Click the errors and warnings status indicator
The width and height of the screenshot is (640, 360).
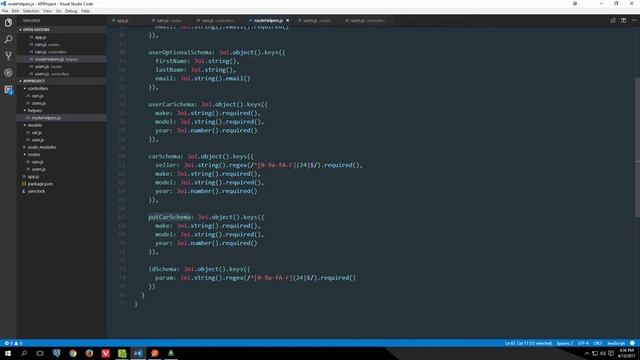click(x=13, y=343)
